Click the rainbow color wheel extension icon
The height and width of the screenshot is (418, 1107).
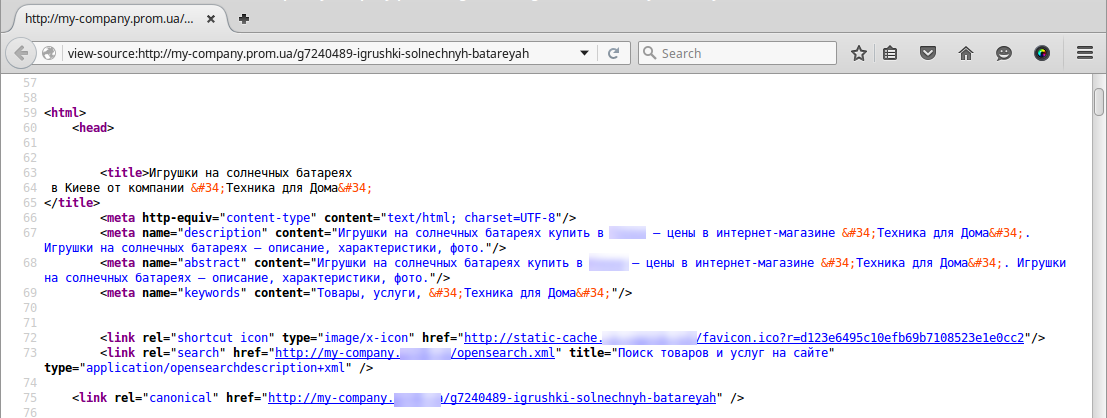coord(1042,53)
